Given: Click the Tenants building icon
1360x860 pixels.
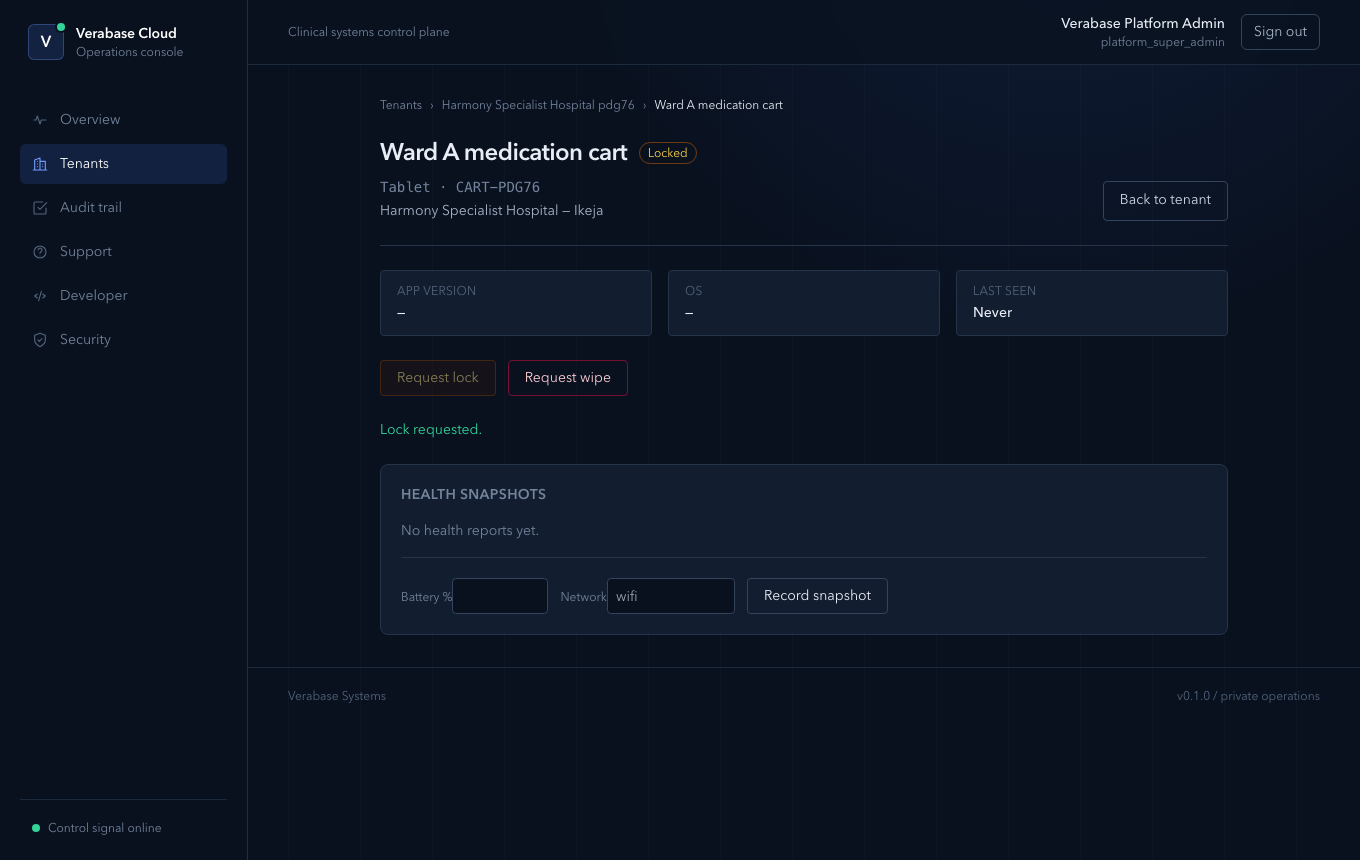Looking at the screenshot, I should (x=40, y=164).
